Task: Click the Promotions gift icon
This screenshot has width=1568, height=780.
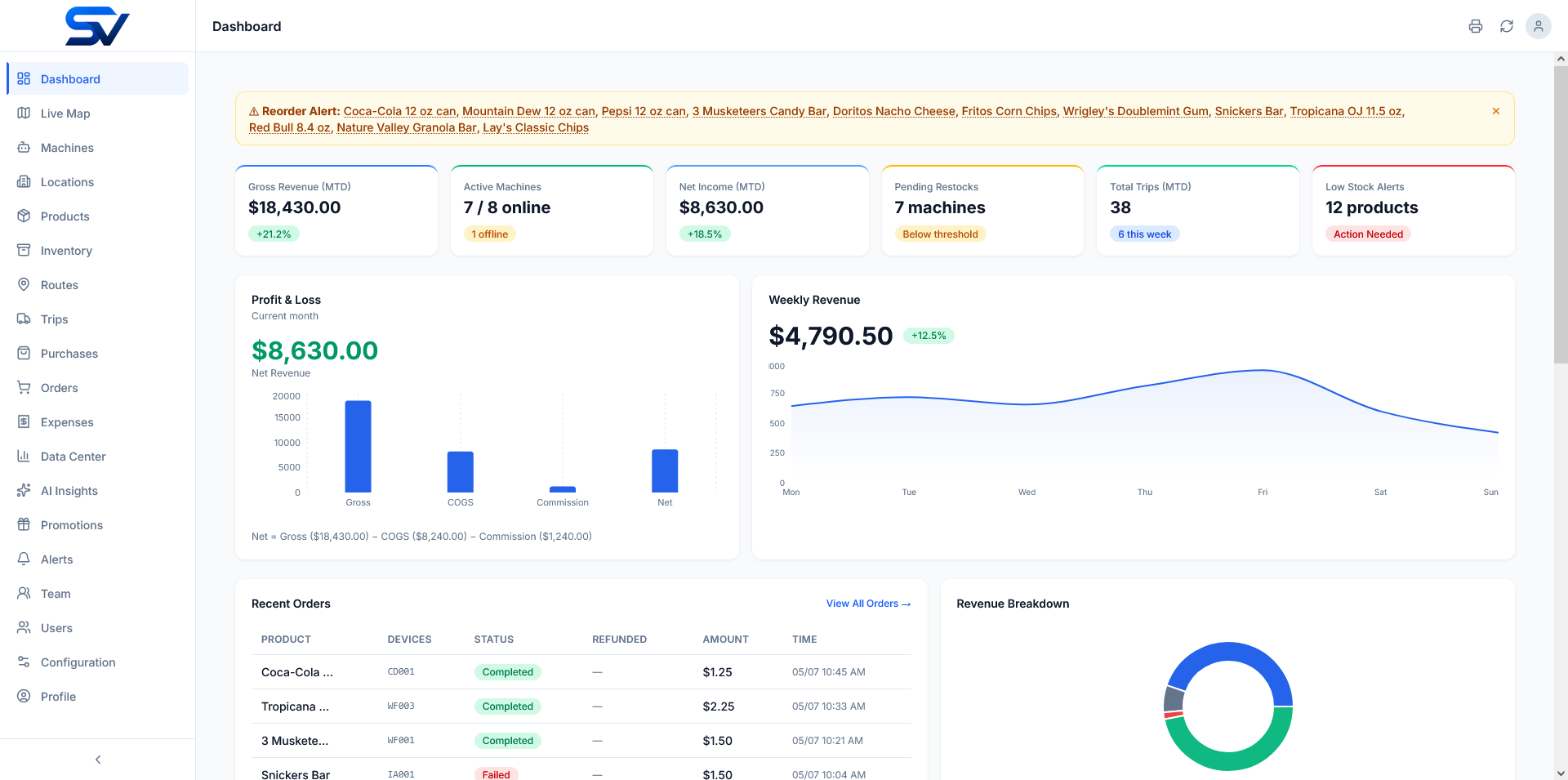Action: 24,524
